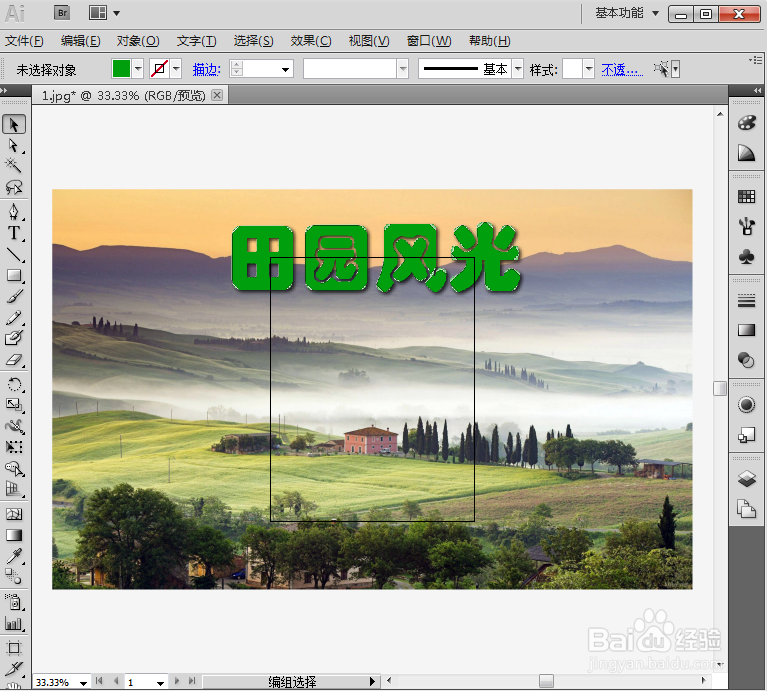
Task: Open the 样式 graphic style dropdown
Action: pos(588,69)
